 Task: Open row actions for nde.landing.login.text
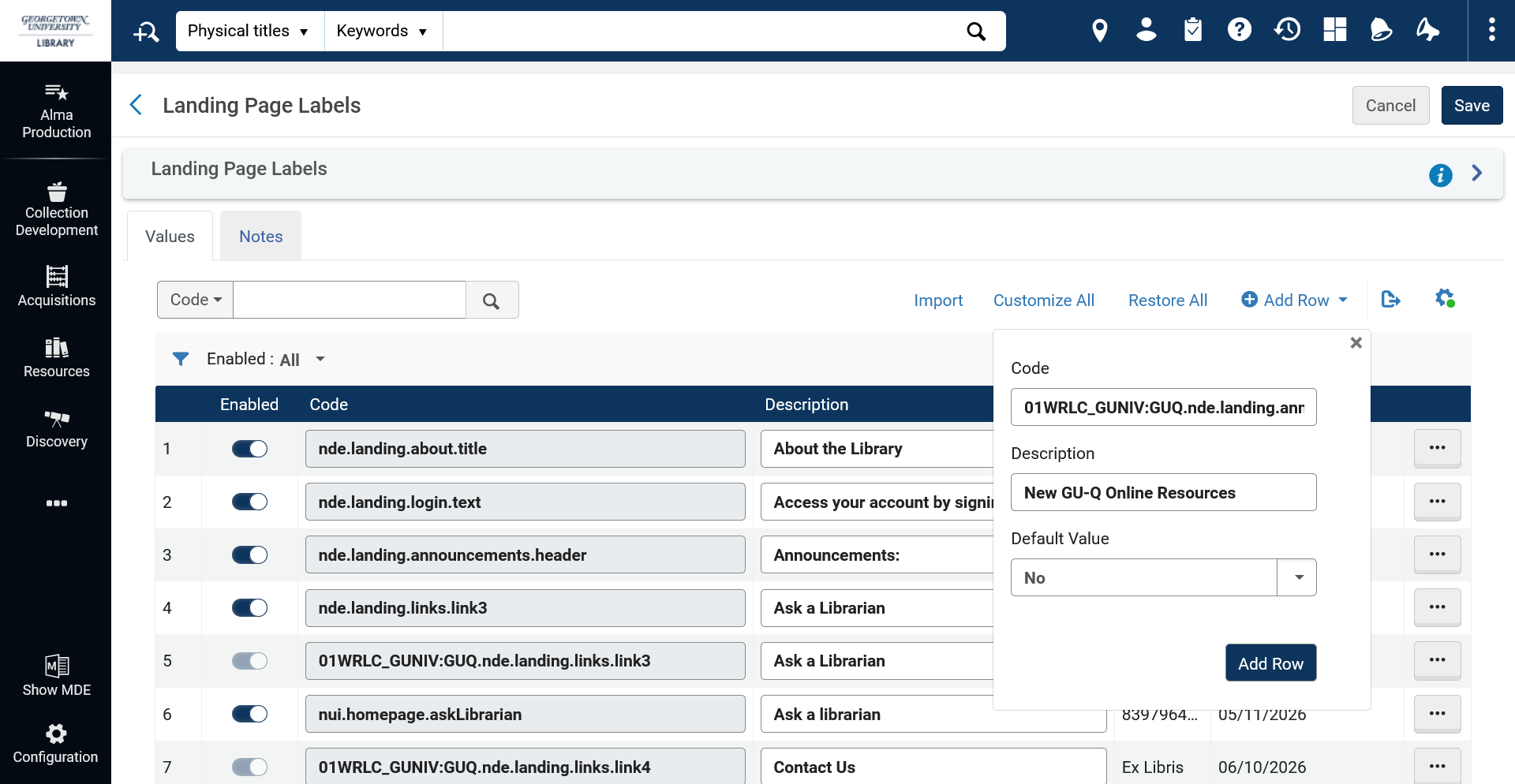(x=1437, y=502)
